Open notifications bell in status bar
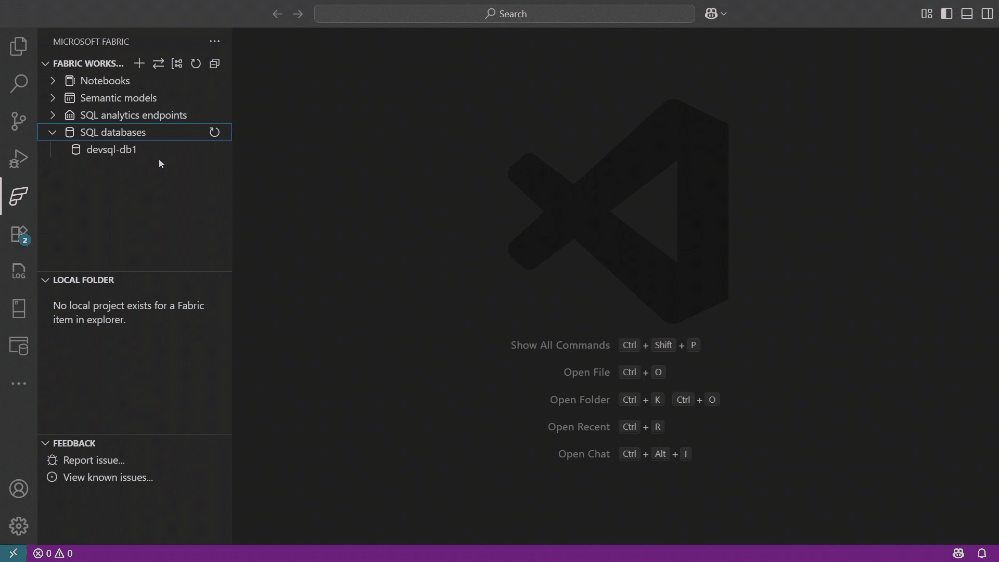This screenshot has width=999, height=562. (x=982, y=553)
